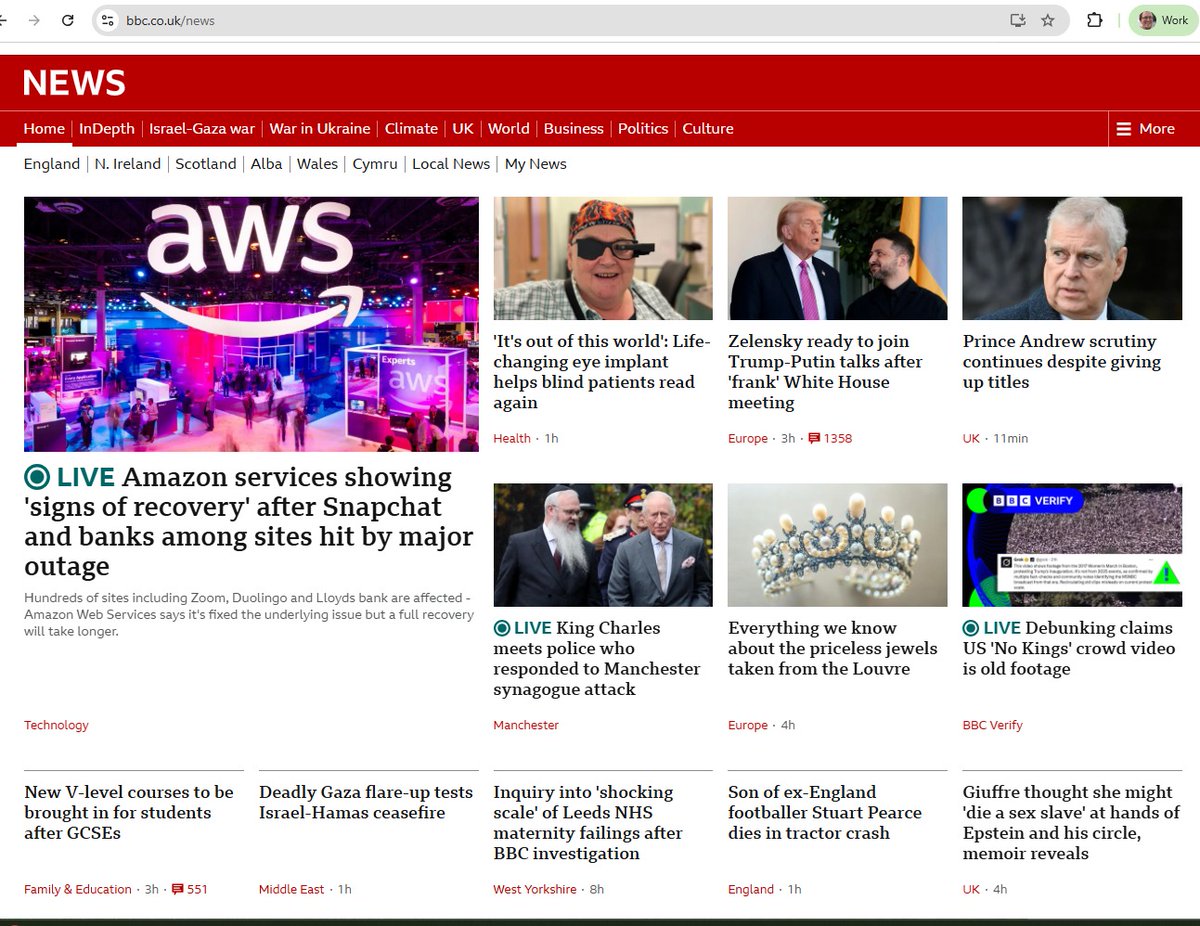Viewport: 1200px width, 926px height.
Task: Click the England tag under tractor crash story
Action: pyautogui.click(x=751, y=889)
